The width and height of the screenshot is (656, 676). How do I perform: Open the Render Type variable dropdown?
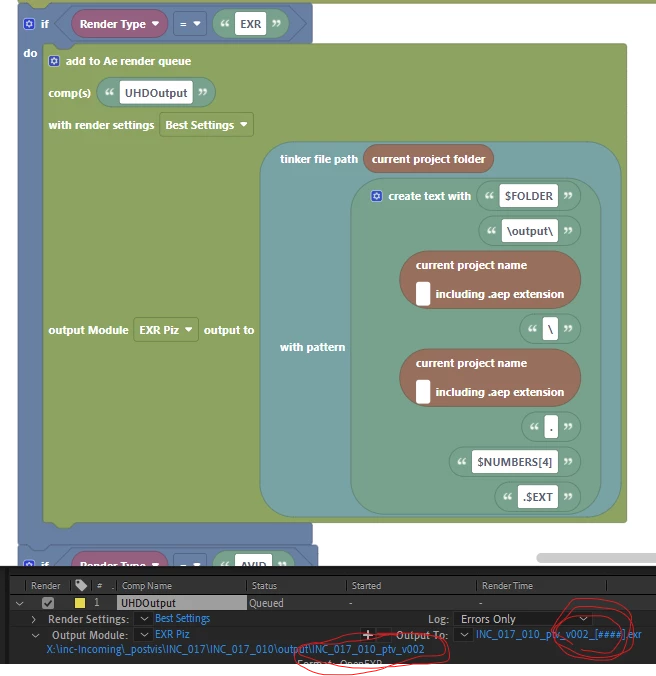click(x=119, y=24)
